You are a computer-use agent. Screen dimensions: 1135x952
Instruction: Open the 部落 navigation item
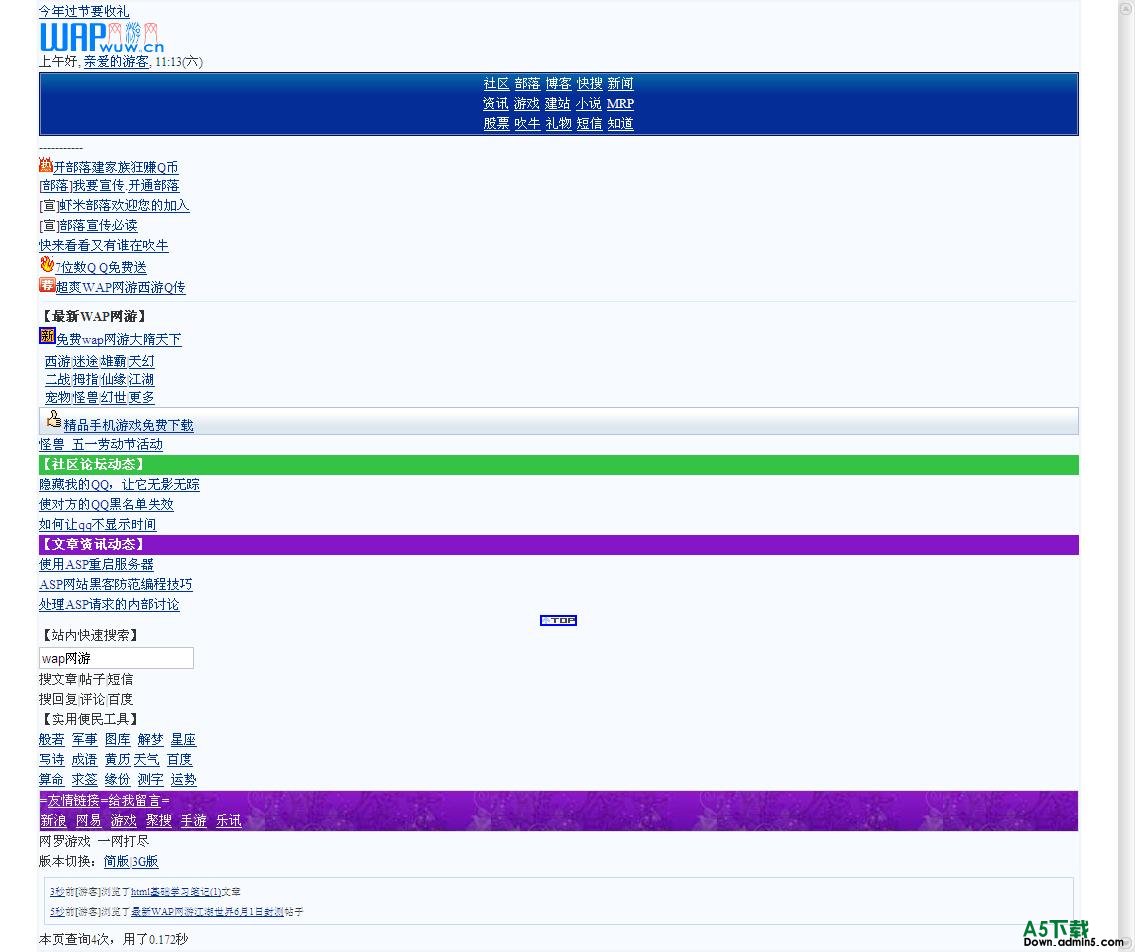tap(528, 84)
